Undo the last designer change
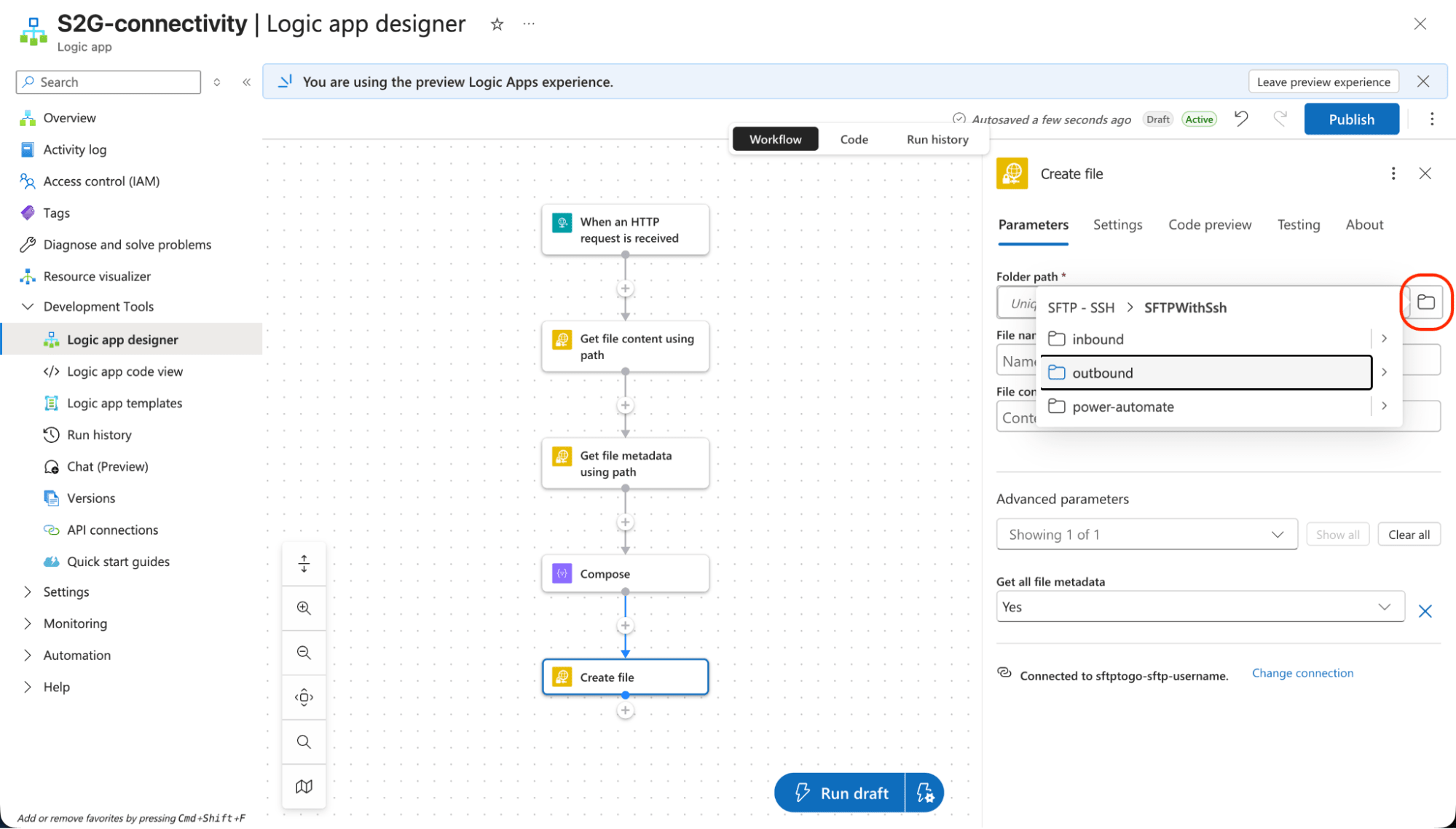This screenshot has height=829, width=1456. point(1242,119)
